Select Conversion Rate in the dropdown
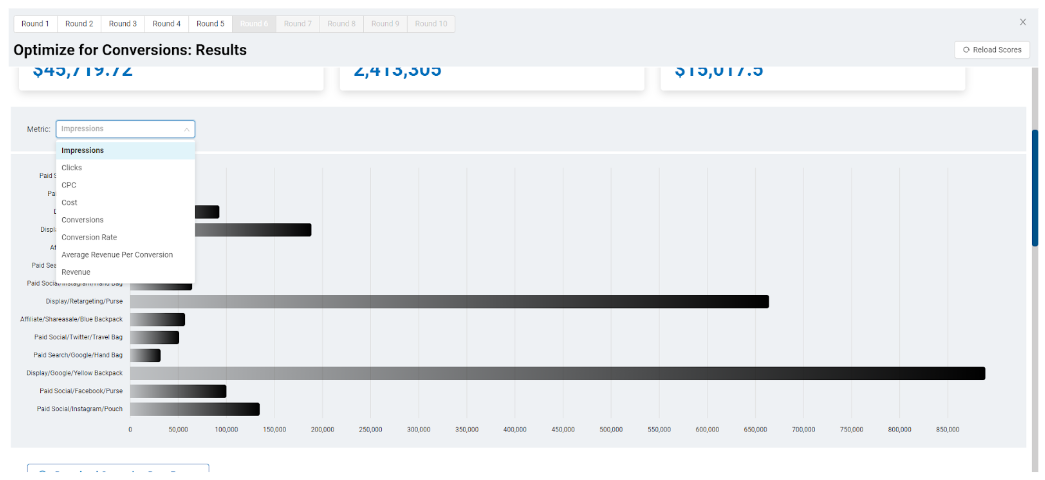Image resolution: width=1045 pixels, height=480 pixels. pos(89,238)
